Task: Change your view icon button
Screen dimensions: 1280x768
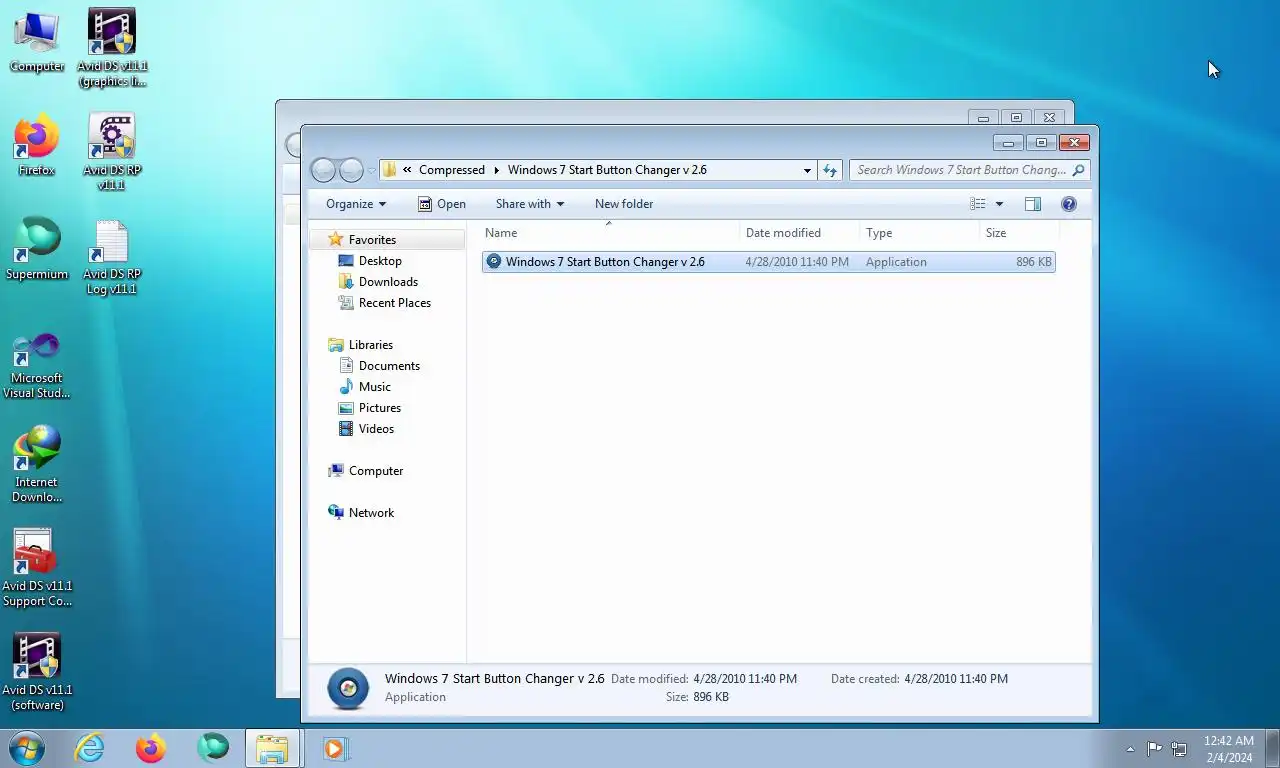Action: tap(978, 204)
